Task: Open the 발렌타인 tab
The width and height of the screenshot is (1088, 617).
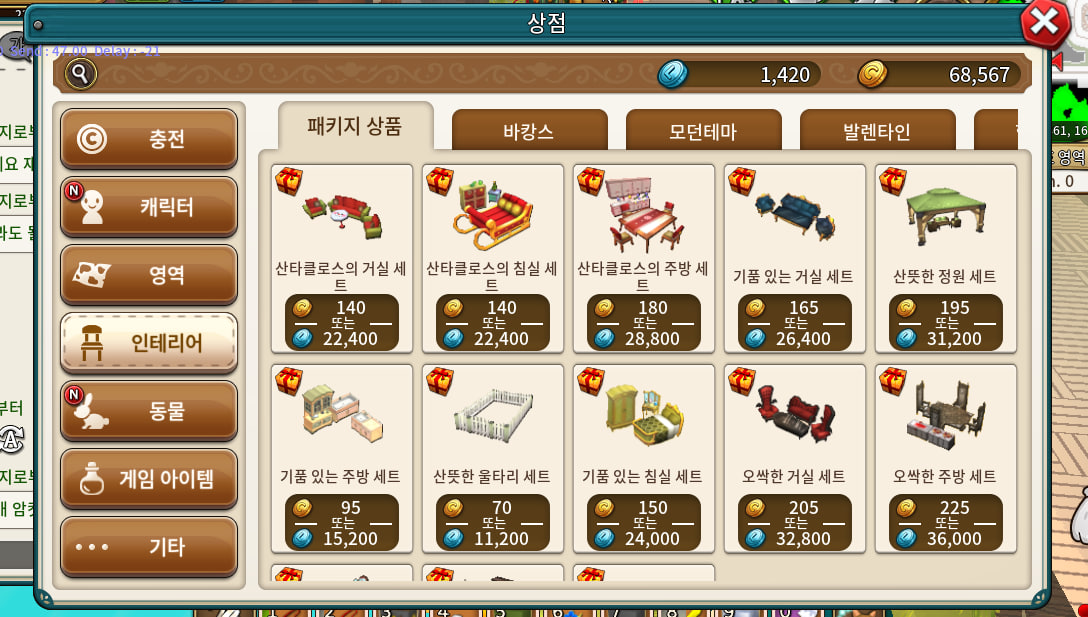Action: [x=878, y=130]
